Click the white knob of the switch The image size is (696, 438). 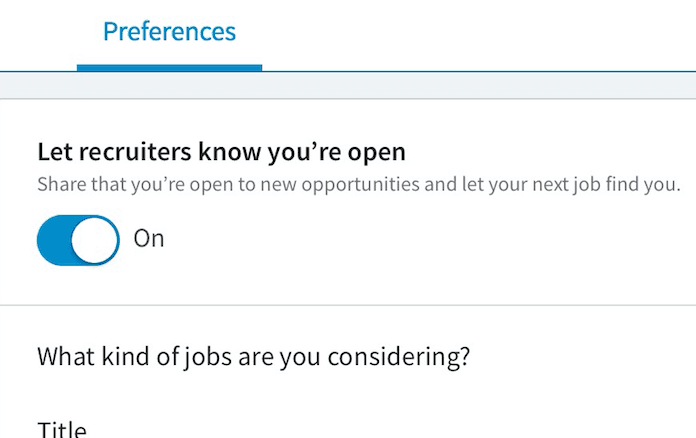point(95,240)
